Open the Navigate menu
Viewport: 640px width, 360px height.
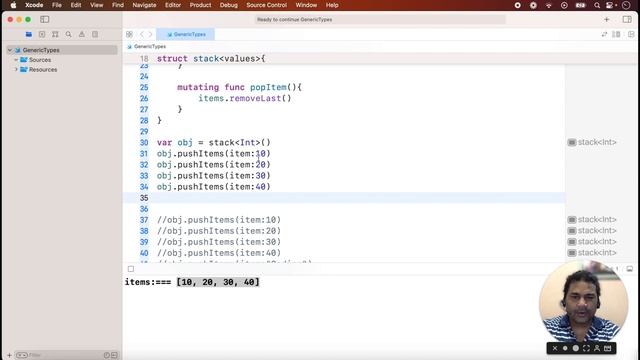pos(144,5)
